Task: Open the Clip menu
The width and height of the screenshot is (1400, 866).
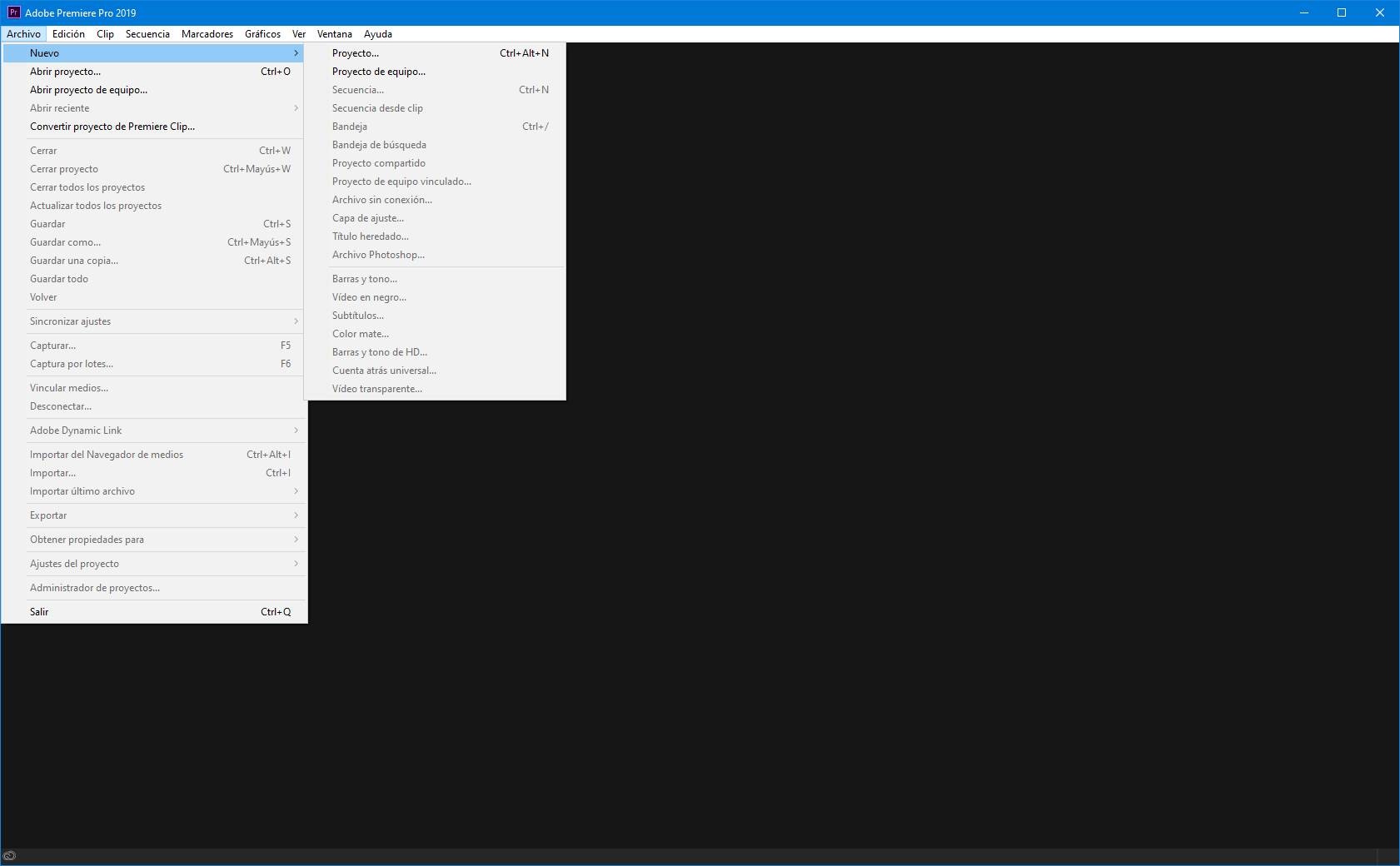Action: 105,34
